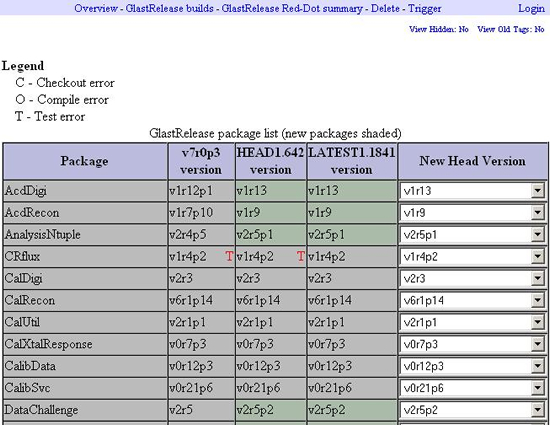Toggle View Old Tags: No option
Image resolution: width=550 pixels, height=425 pixels.
511,29
